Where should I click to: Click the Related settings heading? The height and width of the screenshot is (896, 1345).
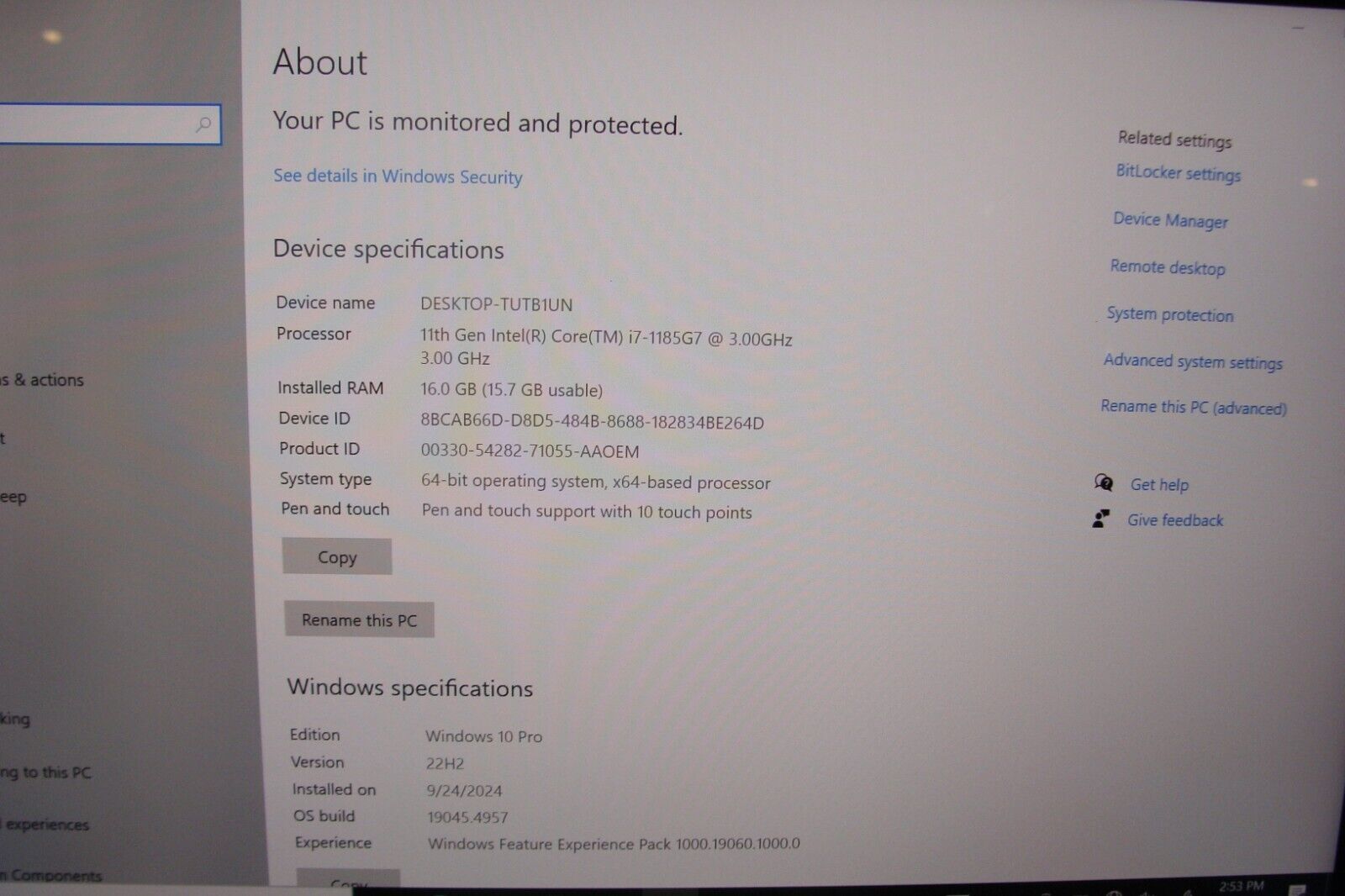click(1174, 140)
